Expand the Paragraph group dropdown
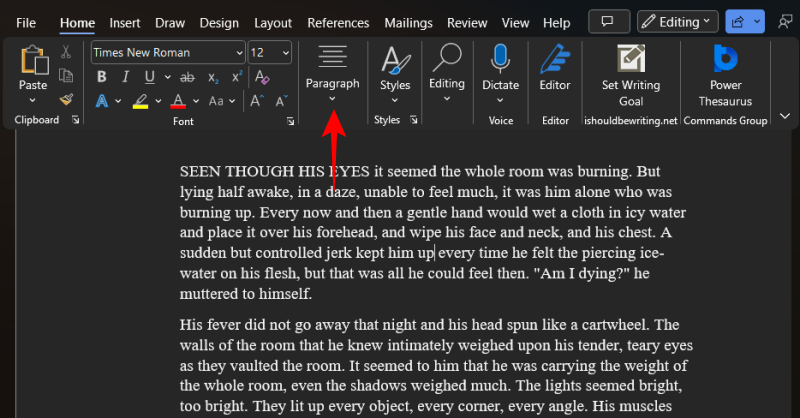Image resolution: width=800 pixels, height=418 pixels. click(332, 97)
